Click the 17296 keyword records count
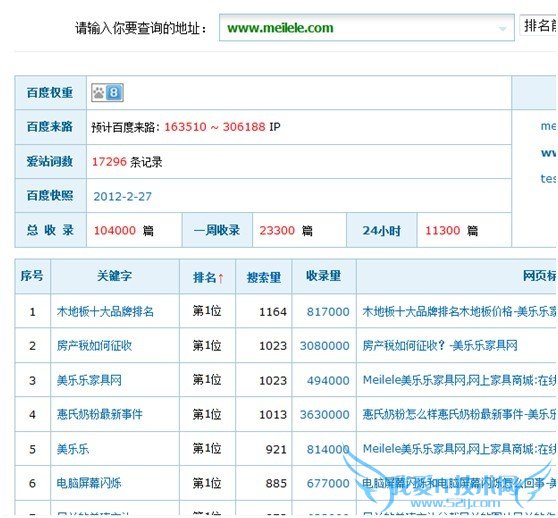This screenshot has height=518, width=558. [109, 162]
